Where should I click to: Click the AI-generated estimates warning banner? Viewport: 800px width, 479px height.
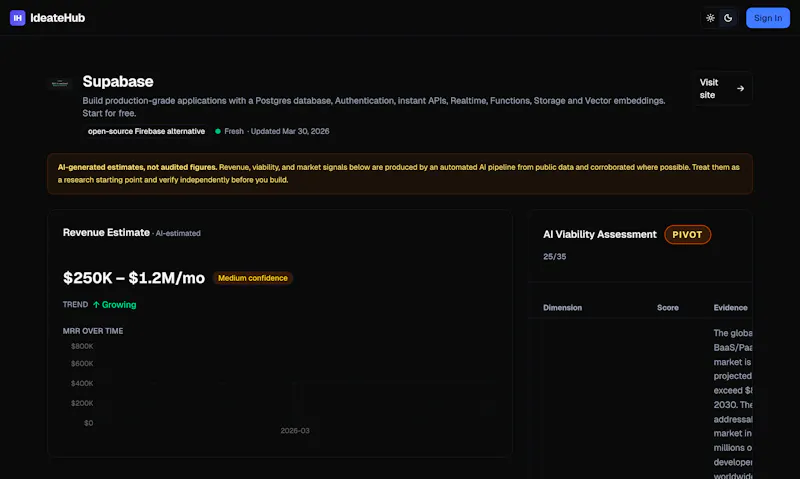click(x=399, y=173)
